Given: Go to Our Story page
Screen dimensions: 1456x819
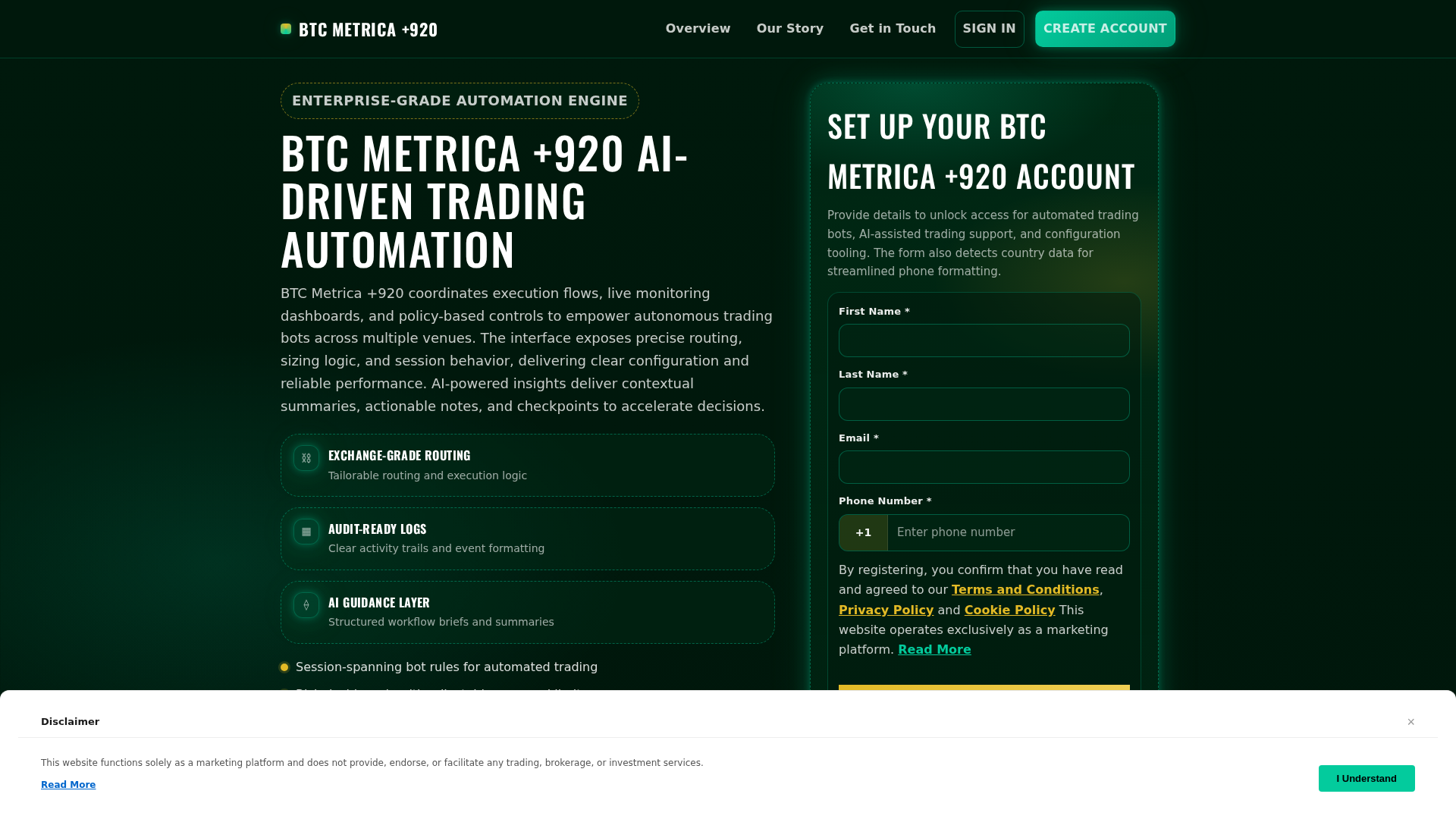Looking at the screenshot, I should point(789,29).
